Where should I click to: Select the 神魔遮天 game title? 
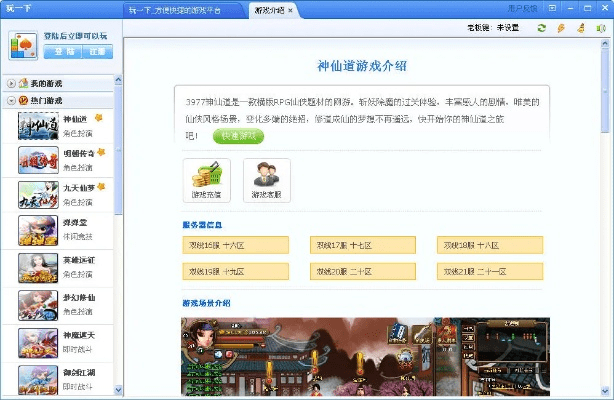tap(79, 335)
